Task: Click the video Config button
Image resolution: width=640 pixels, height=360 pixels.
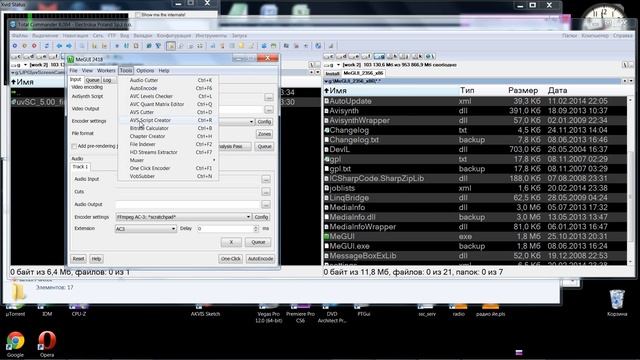Action: coord(264,122)
